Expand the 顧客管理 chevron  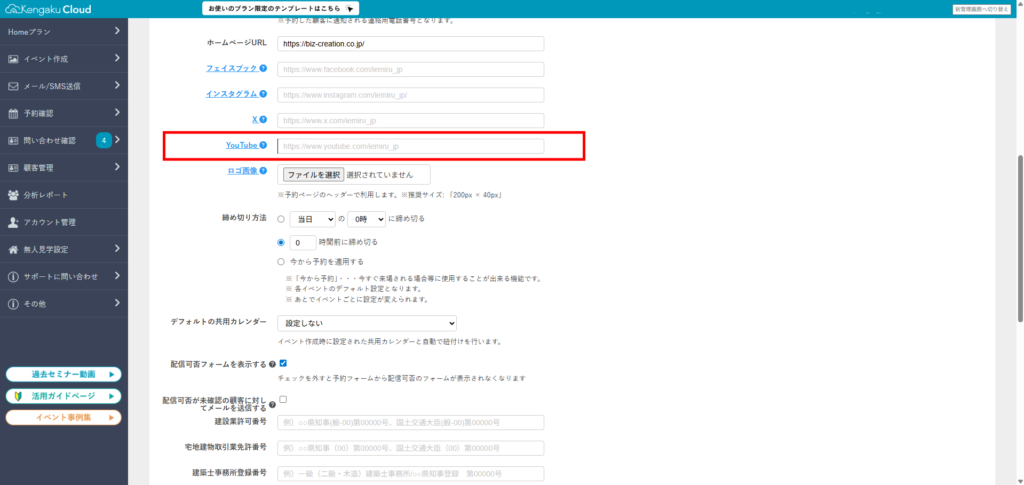(117, 167)
